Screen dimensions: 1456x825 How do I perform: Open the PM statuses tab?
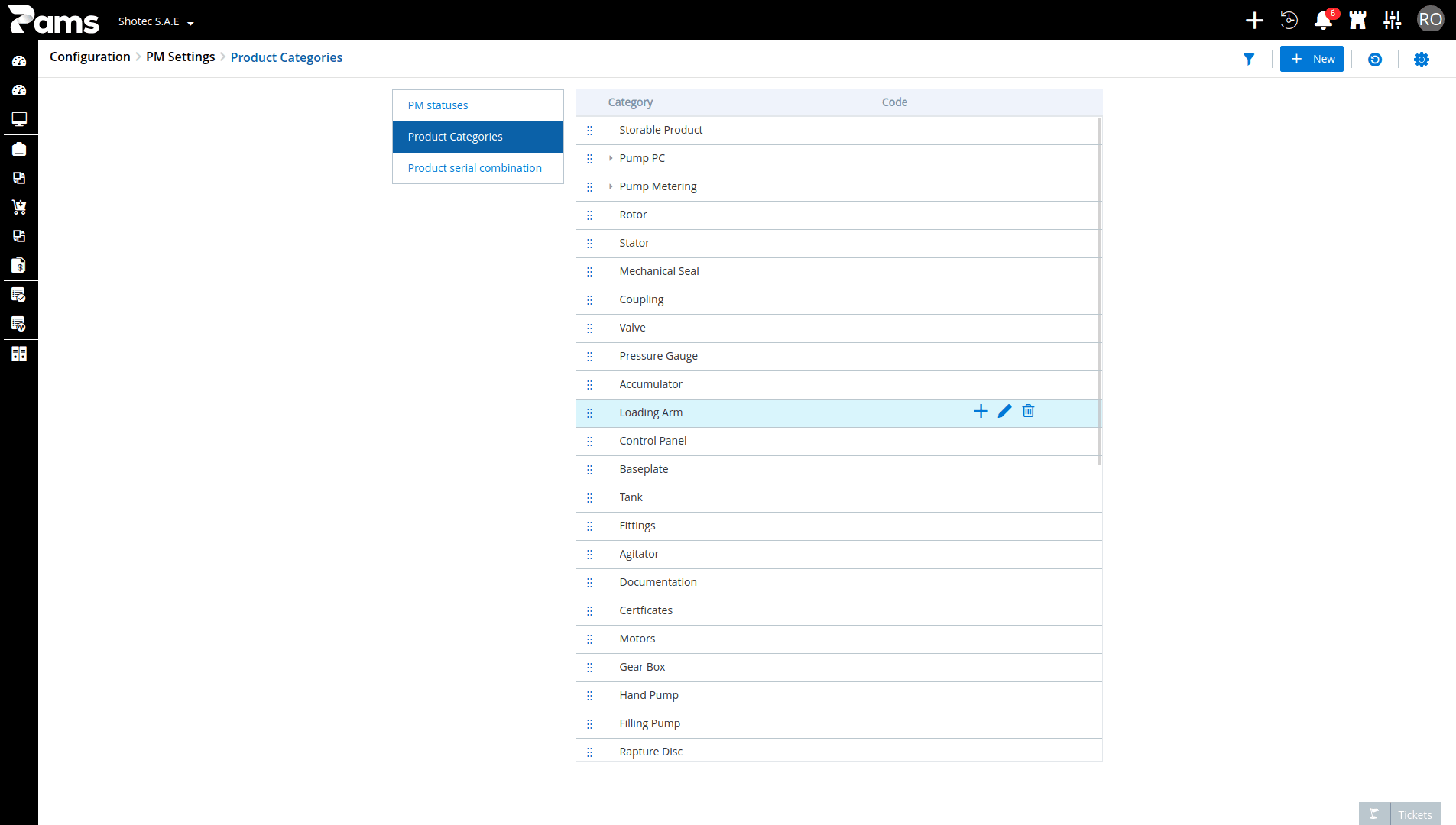click(x=478, y=105)
